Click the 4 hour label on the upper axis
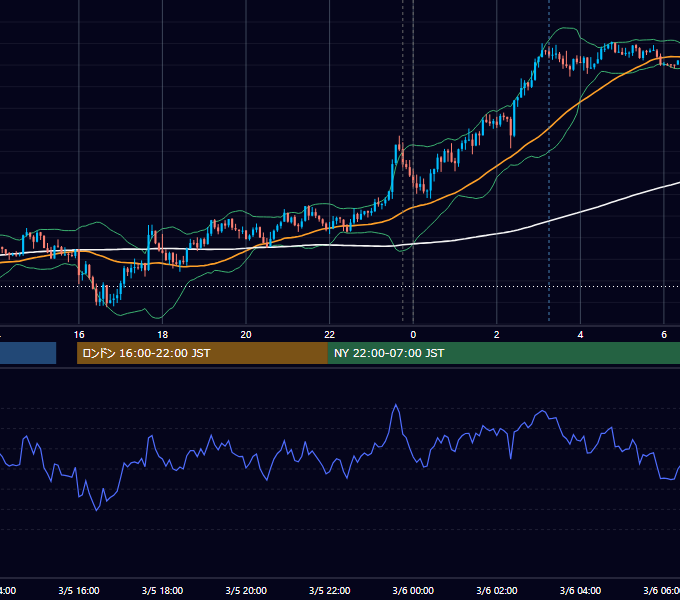 point(580,335)
